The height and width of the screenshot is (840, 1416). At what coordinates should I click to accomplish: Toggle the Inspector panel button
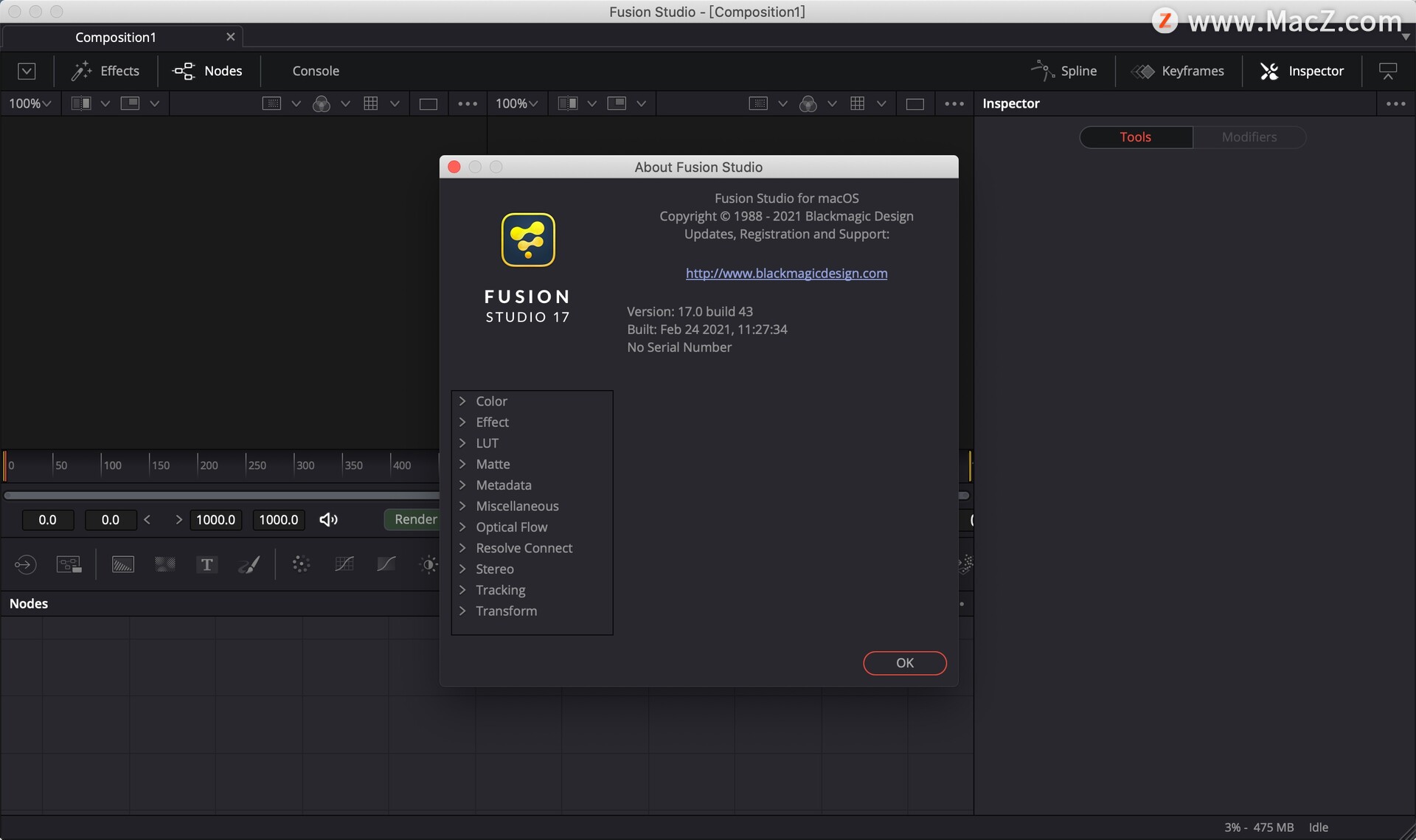pyautogui.click(x=1302, y=71)
